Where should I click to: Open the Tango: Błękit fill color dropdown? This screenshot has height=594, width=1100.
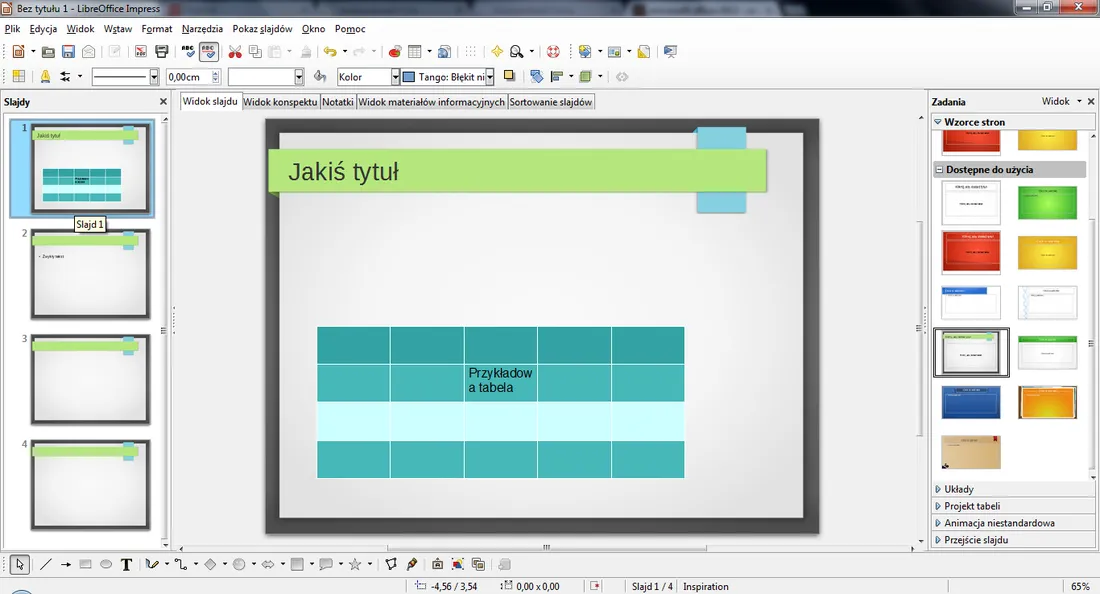click(490, 77)
